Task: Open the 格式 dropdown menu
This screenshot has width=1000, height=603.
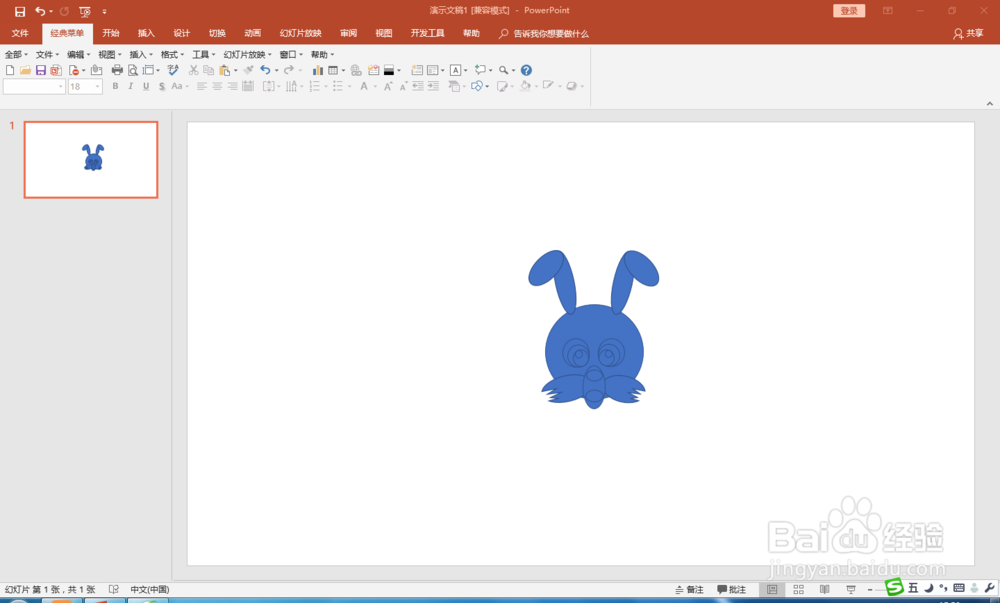Action: tap(172, 55)
